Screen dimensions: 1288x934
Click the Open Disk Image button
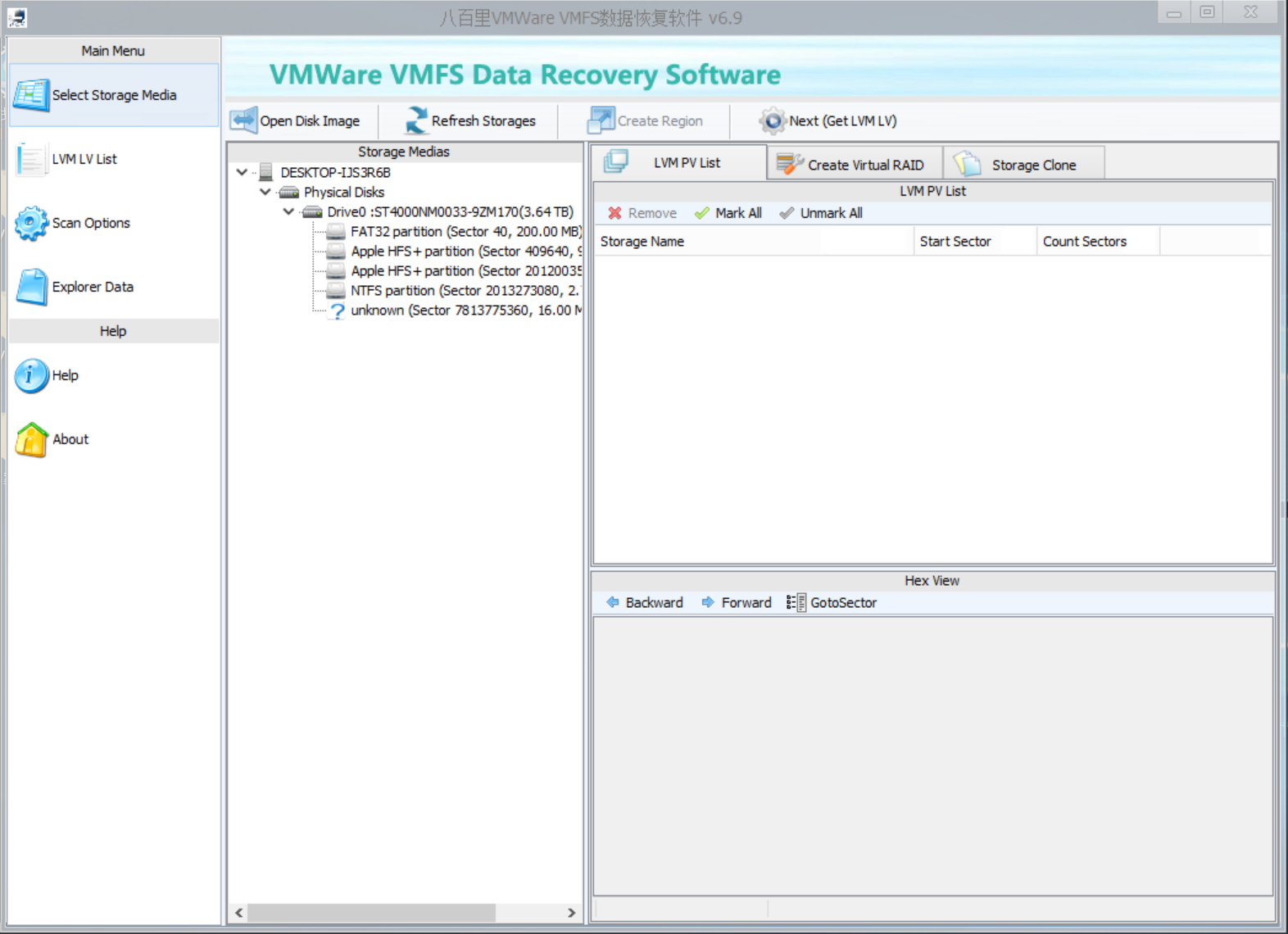click(296, 120)
